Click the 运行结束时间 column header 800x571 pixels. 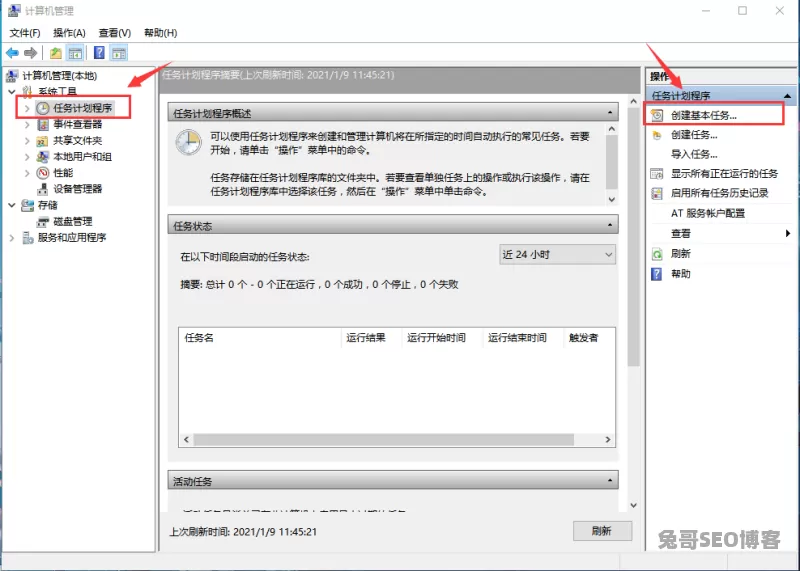[523, 338]
